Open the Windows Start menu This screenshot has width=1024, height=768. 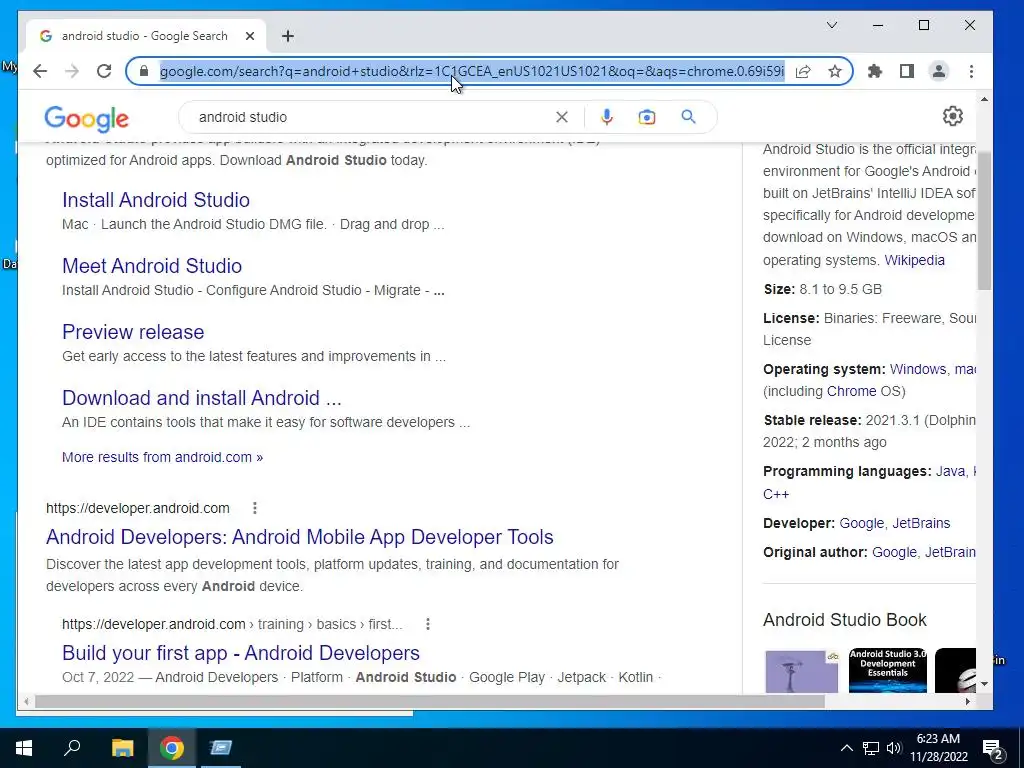click(24, 748)
